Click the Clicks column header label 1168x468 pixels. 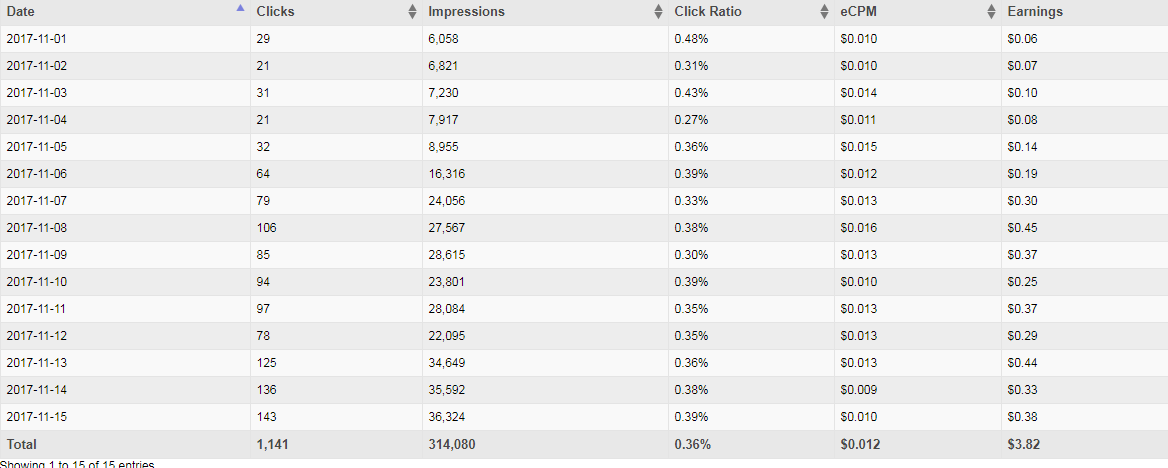[275, 12]
